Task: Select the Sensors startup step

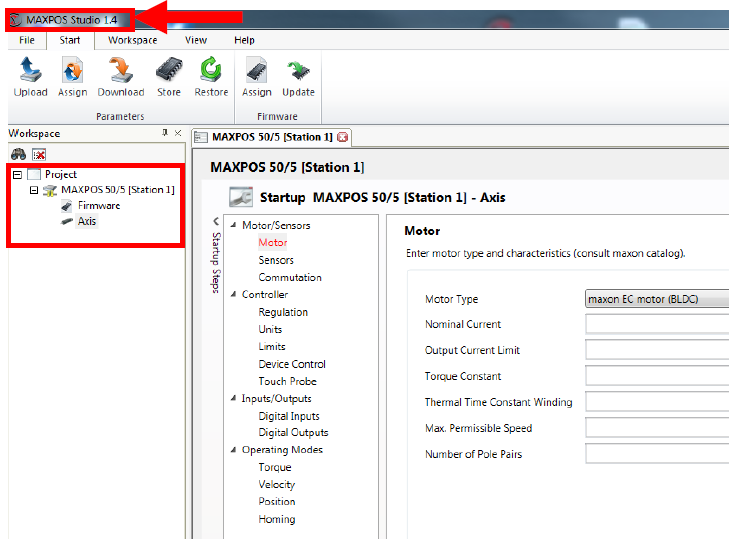Action: coord(276,260)
